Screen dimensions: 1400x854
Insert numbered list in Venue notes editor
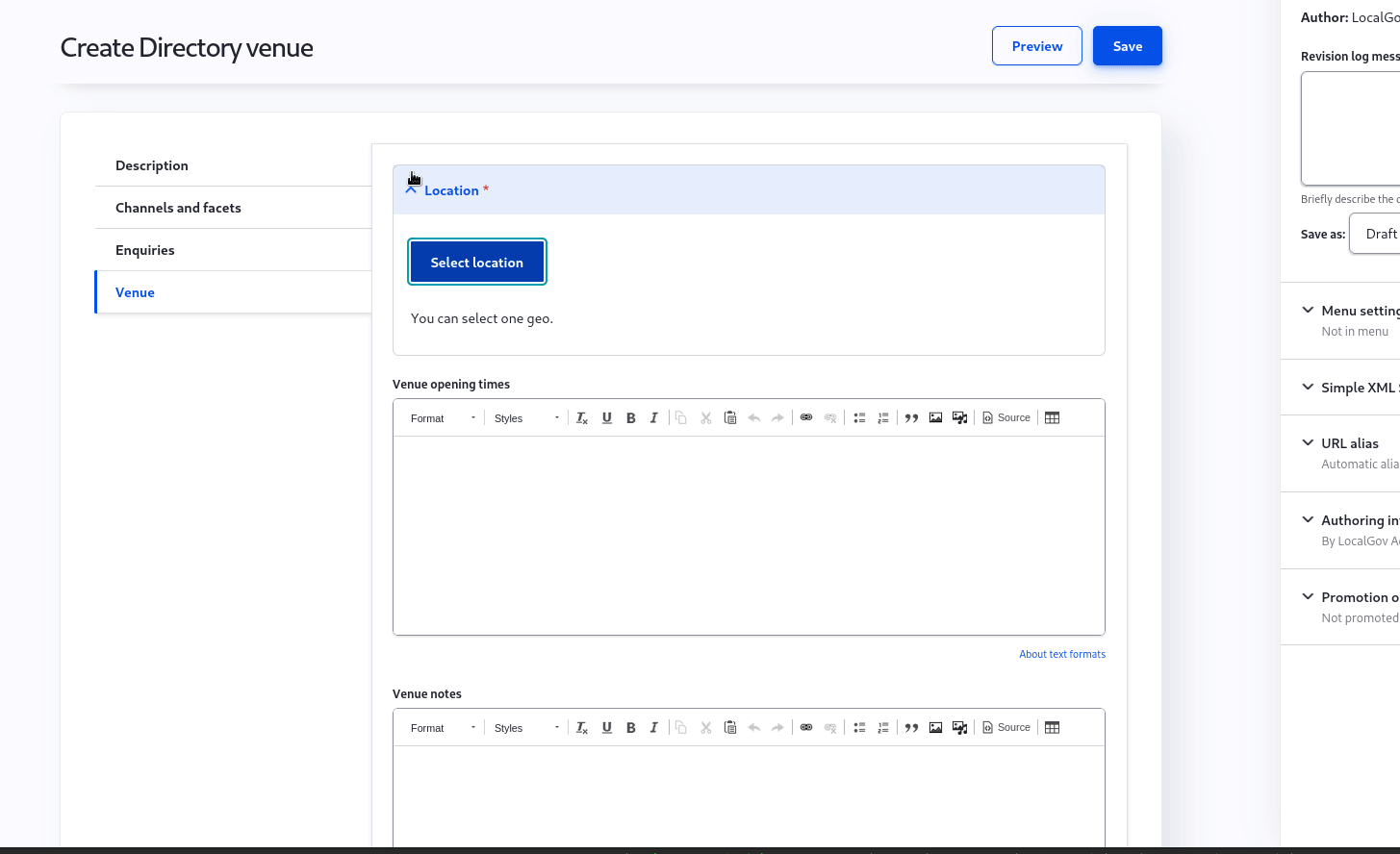point(883,728)
